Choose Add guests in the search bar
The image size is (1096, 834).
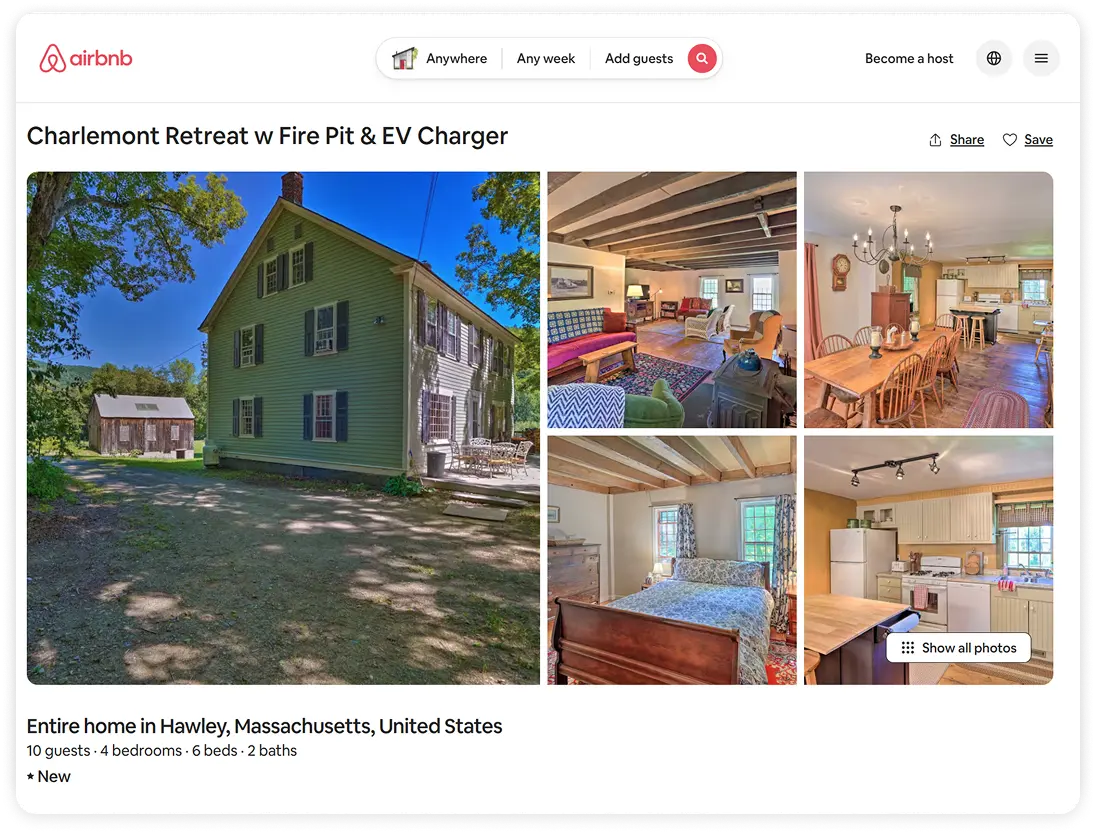pos(639,59)
